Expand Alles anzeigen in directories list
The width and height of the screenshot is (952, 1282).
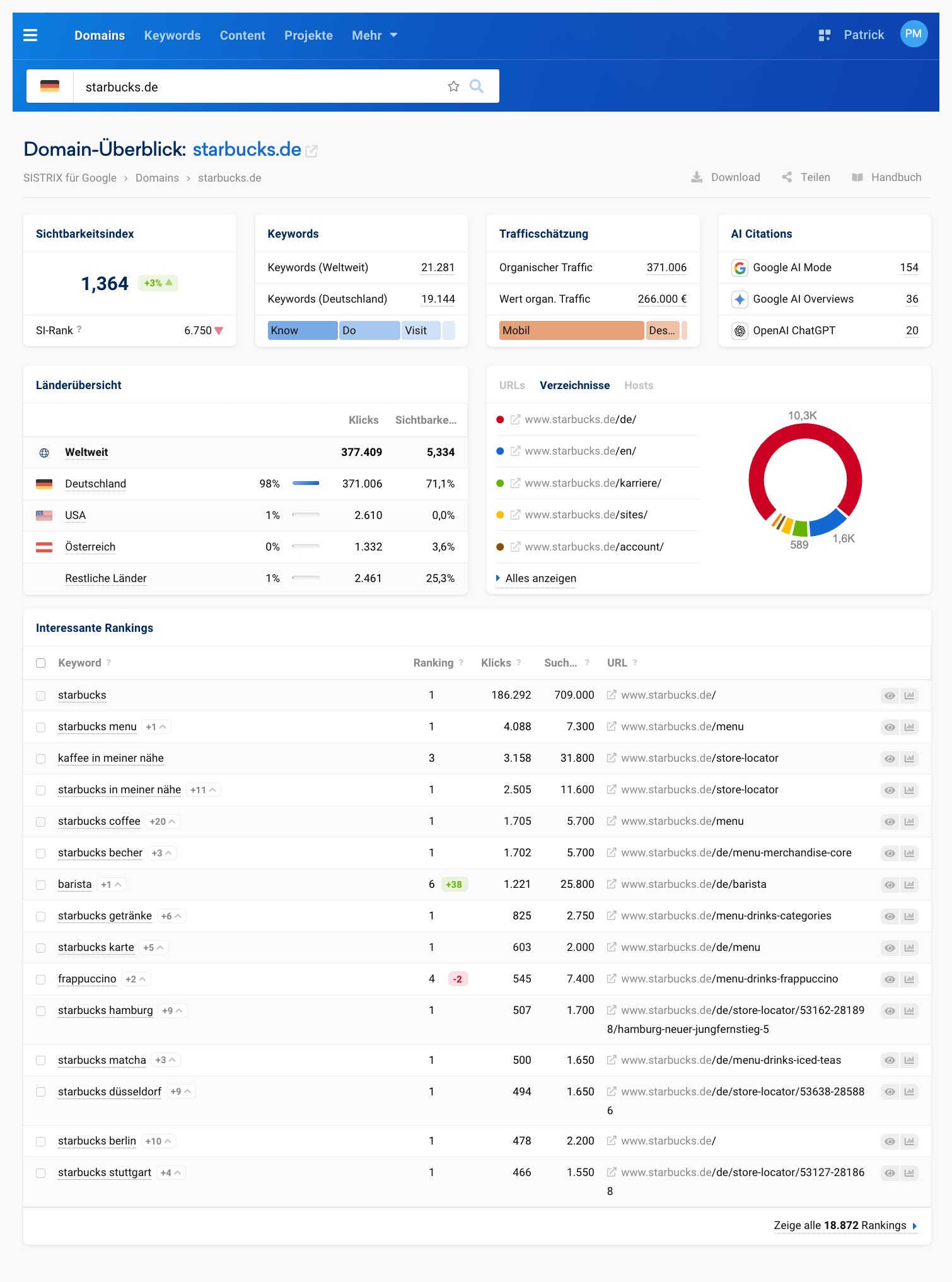click(540, 578)
